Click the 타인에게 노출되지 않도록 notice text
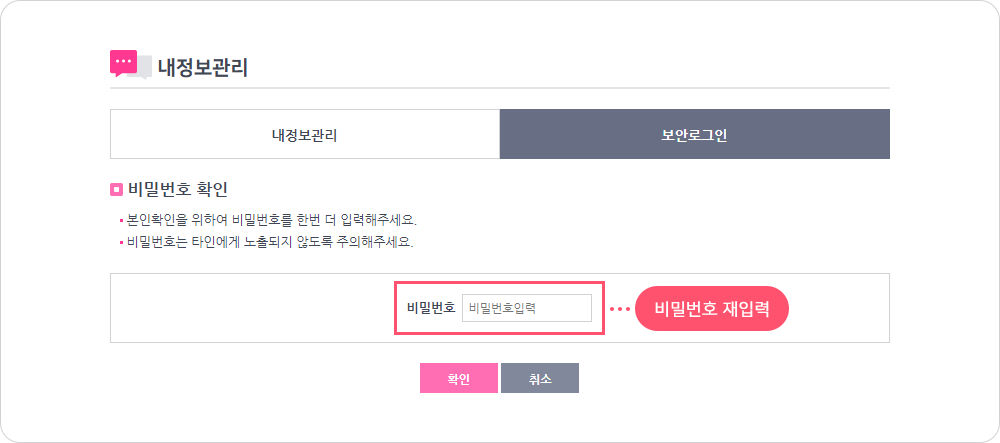 (x=270, y=243)
